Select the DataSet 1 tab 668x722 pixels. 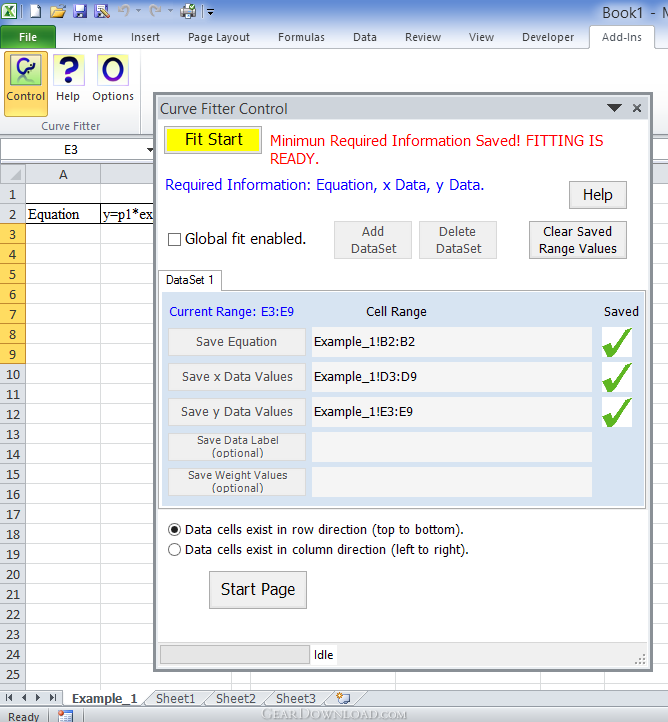point(190,280)
